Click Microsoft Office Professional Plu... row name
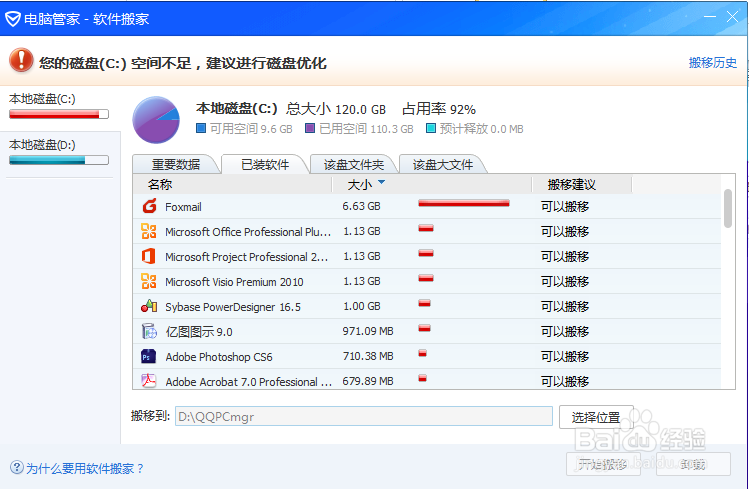The image size is (749, 489). (248, 232)
